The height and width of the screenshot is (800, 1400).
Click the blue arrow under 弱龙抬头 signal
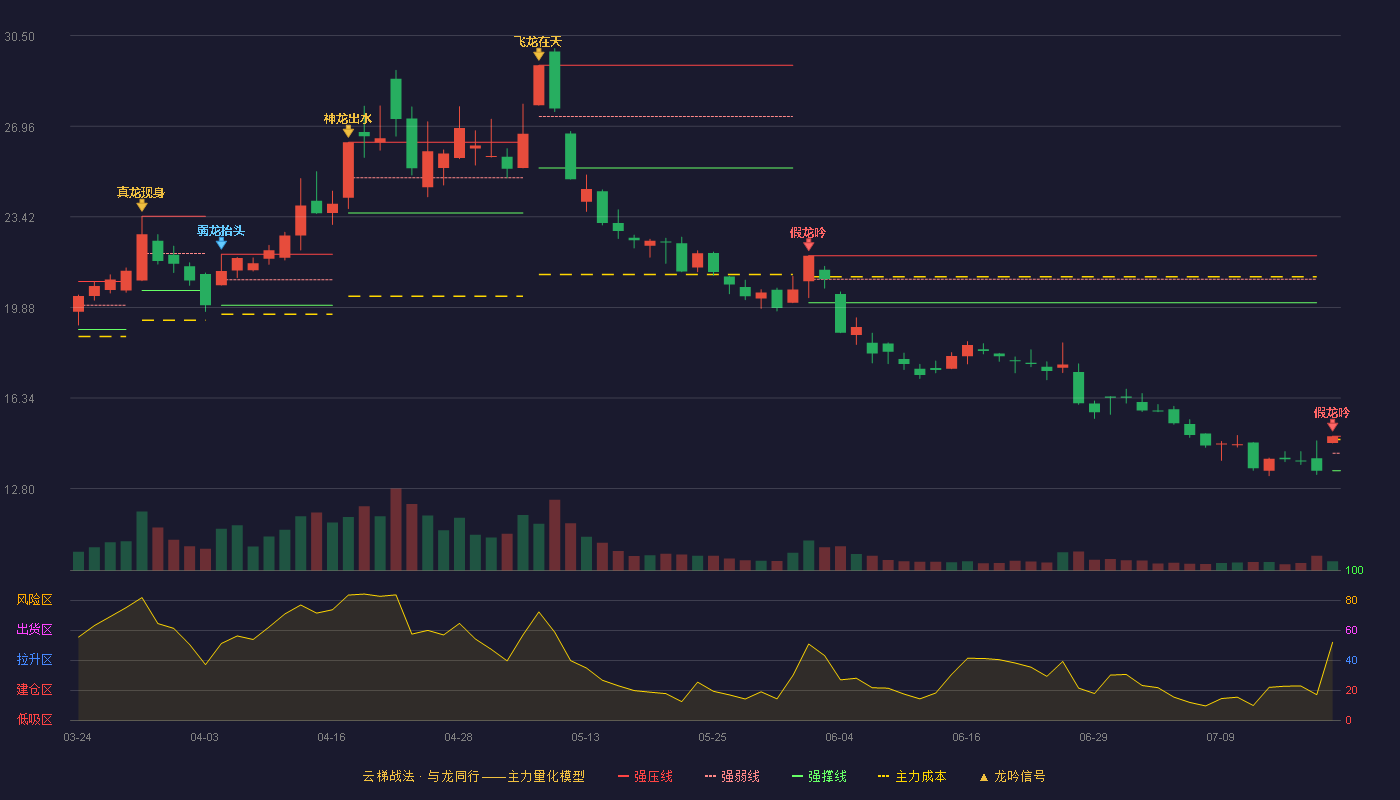[x=221, y=243]
